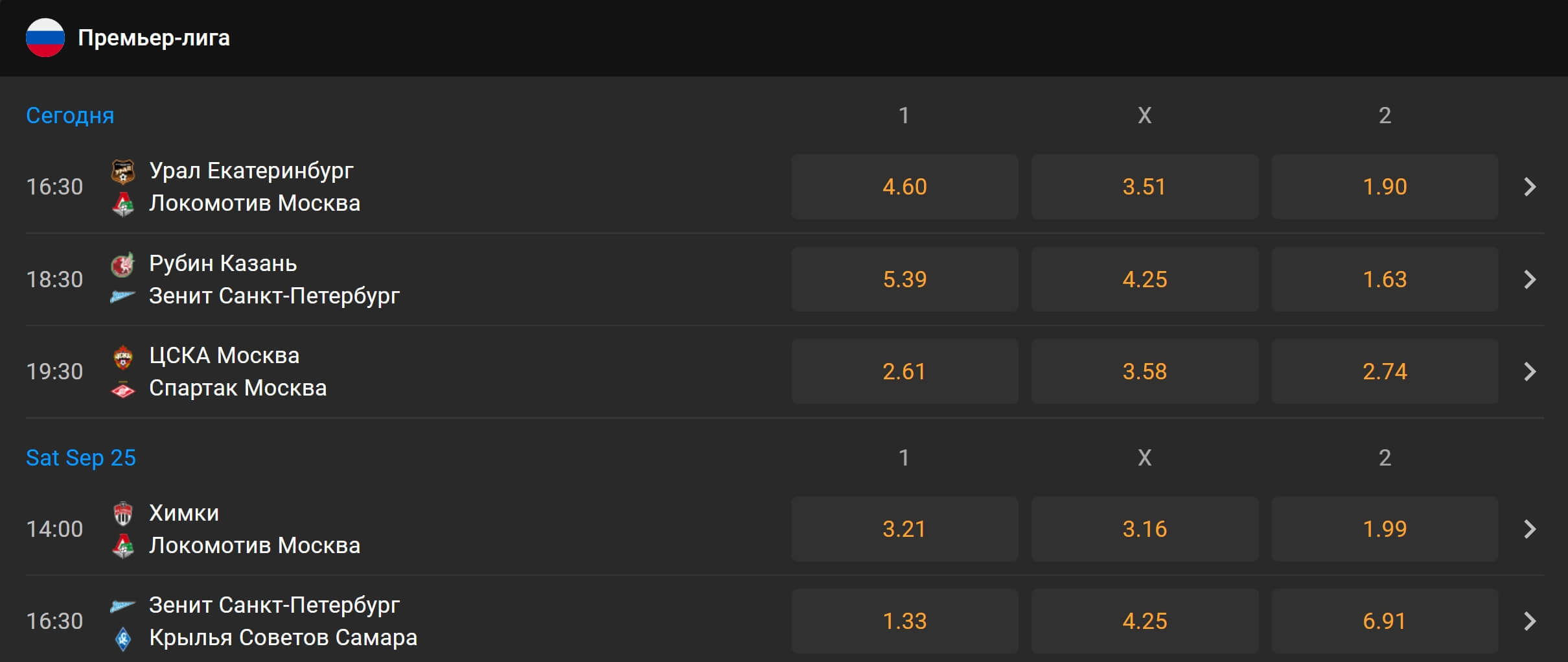Click the Khimki team crest

pos(122,514)
